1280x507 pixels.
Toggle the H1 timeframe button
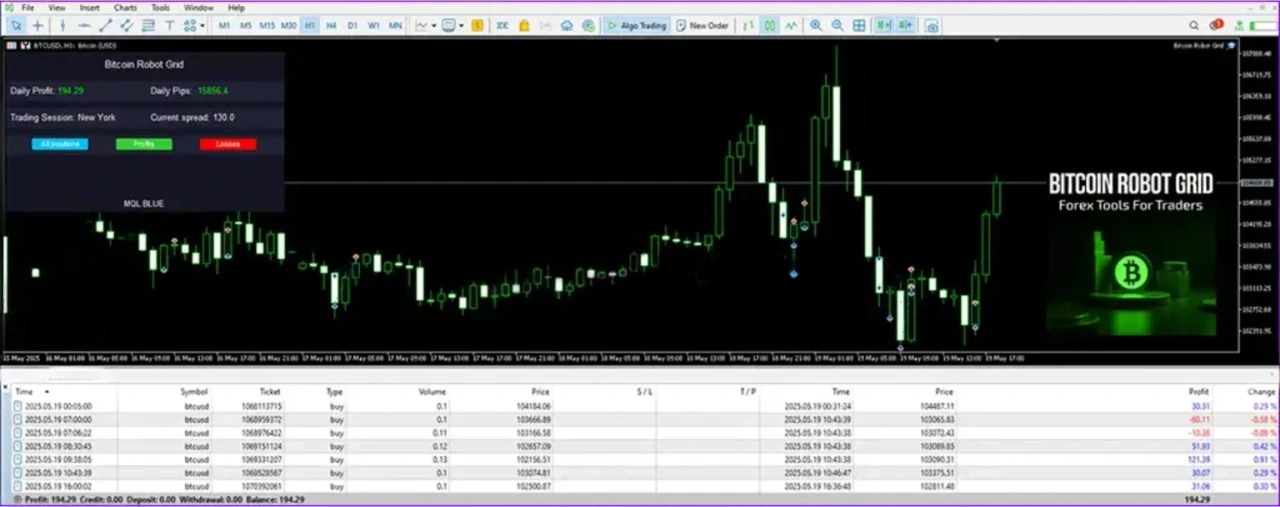point(310,26)
